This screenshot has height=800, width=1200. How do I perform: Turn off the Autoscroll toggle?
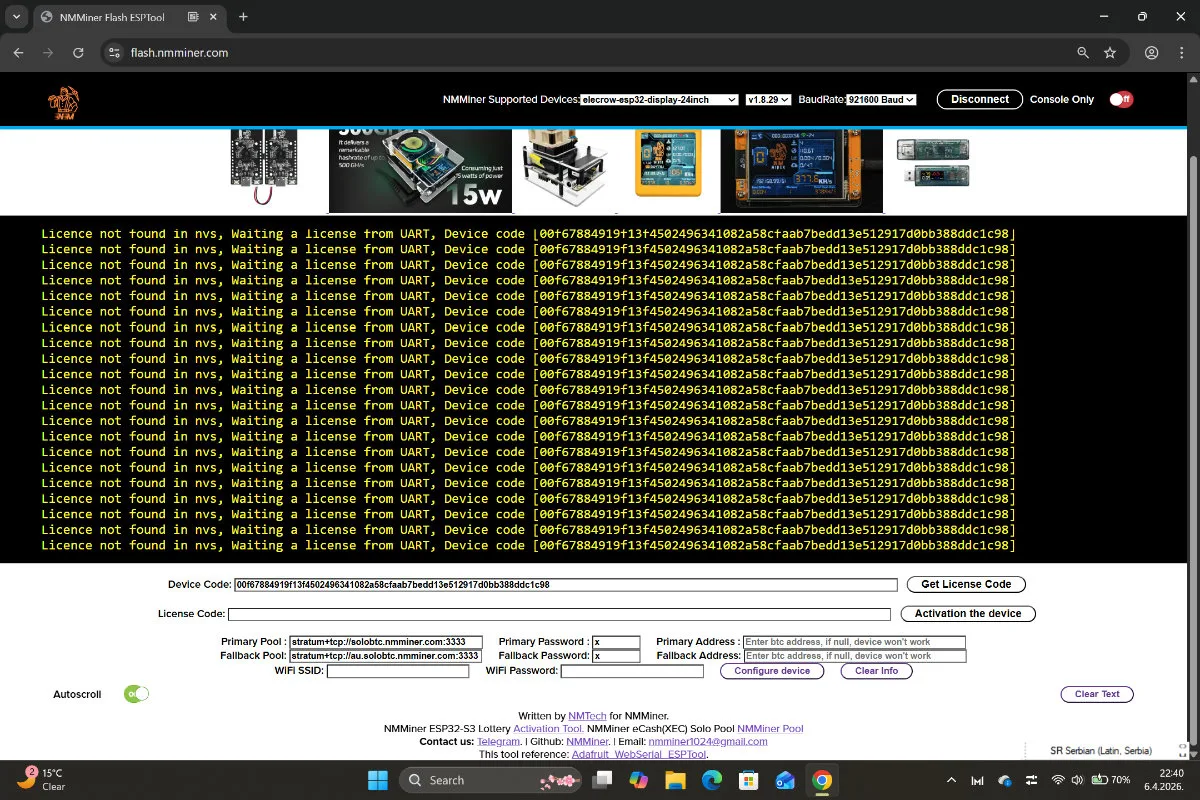[x=136, y=694]
